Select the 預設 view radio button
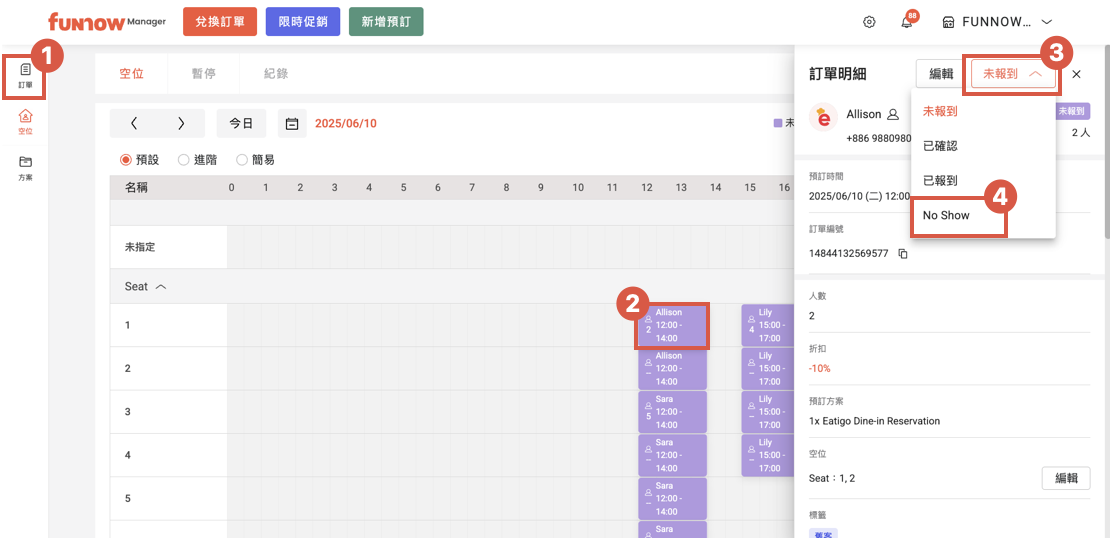This screenshot has width=1110, height=538. click(x=126, y=160)
